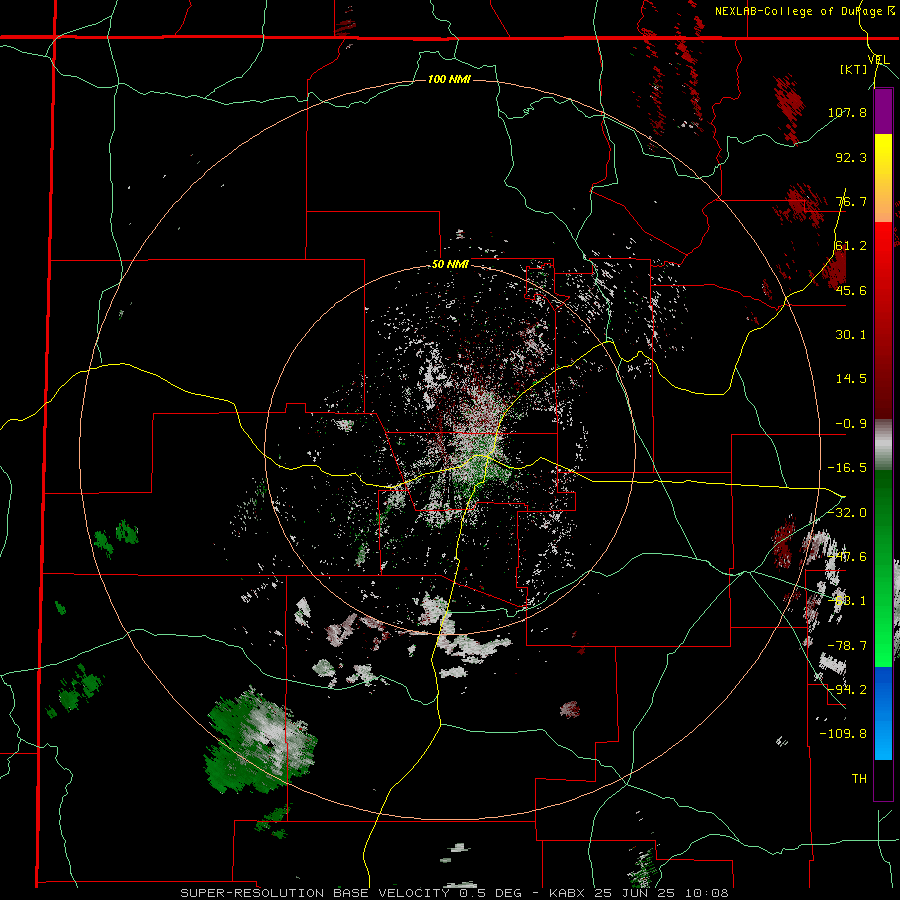Click the large green velocity echo in southwest
Screen dimensions: 900x900
click(x=259, y=740)
